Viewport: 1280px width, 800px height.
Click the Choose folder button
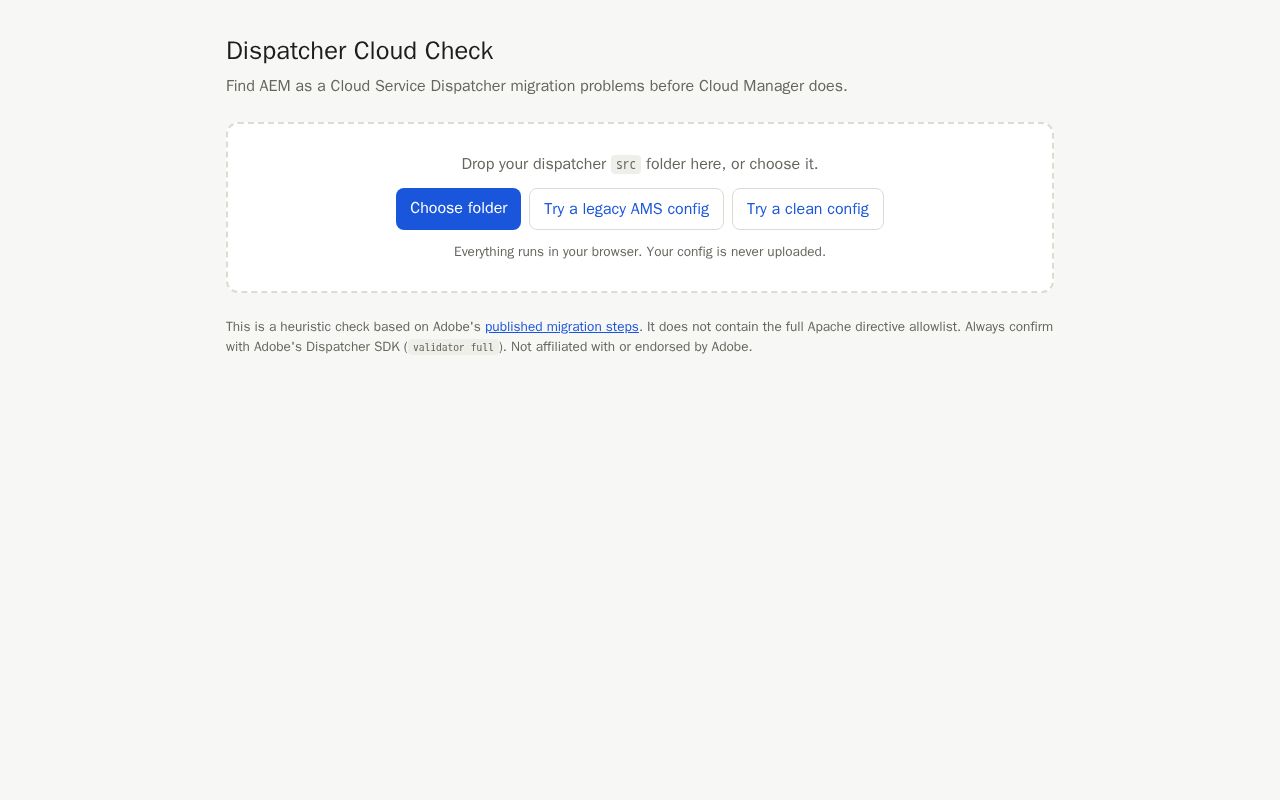[458, 209]
